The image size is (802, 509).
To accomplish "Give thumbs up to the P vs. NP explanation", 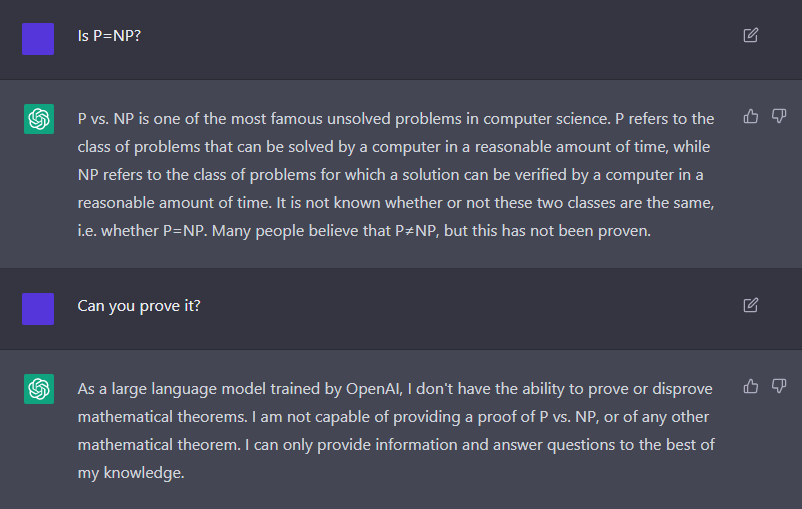I will [x=750, y=117].
